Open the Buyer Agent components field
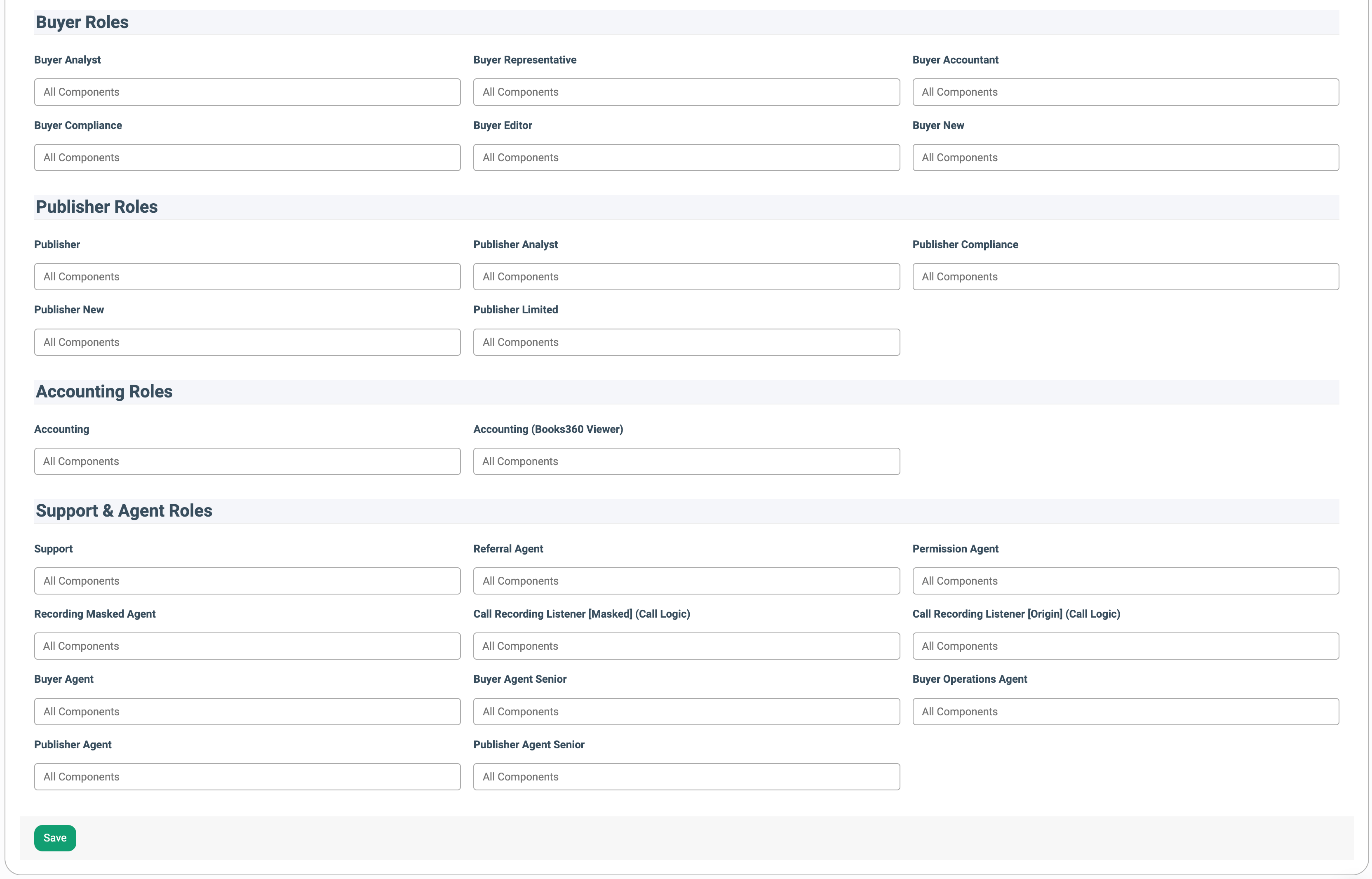Viewport: 1372px width, 879px height. point(247,712)
